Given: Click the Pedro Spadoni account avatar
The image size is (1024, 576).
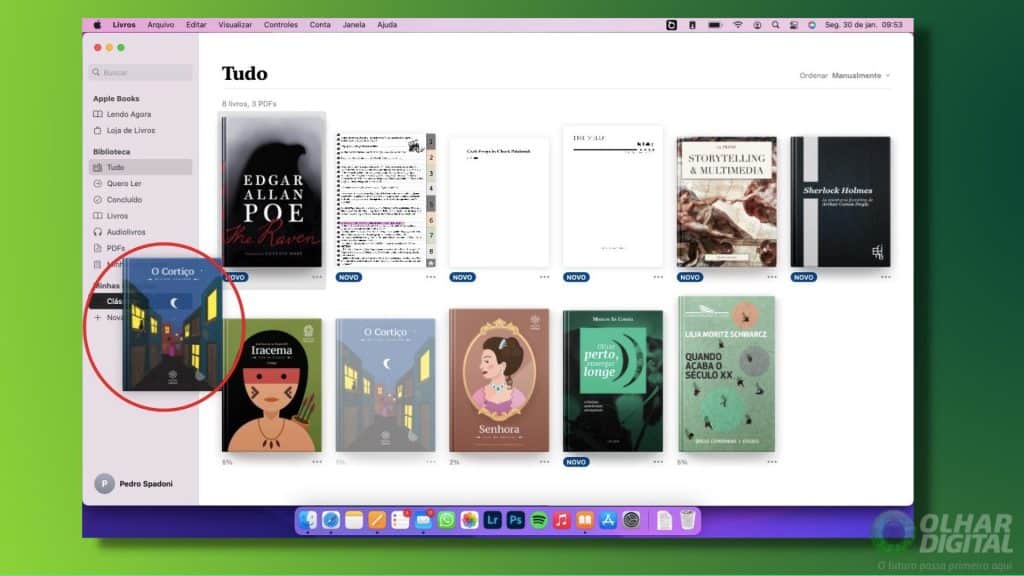Looking at the screenshot, I should click(x=104, y=484).
